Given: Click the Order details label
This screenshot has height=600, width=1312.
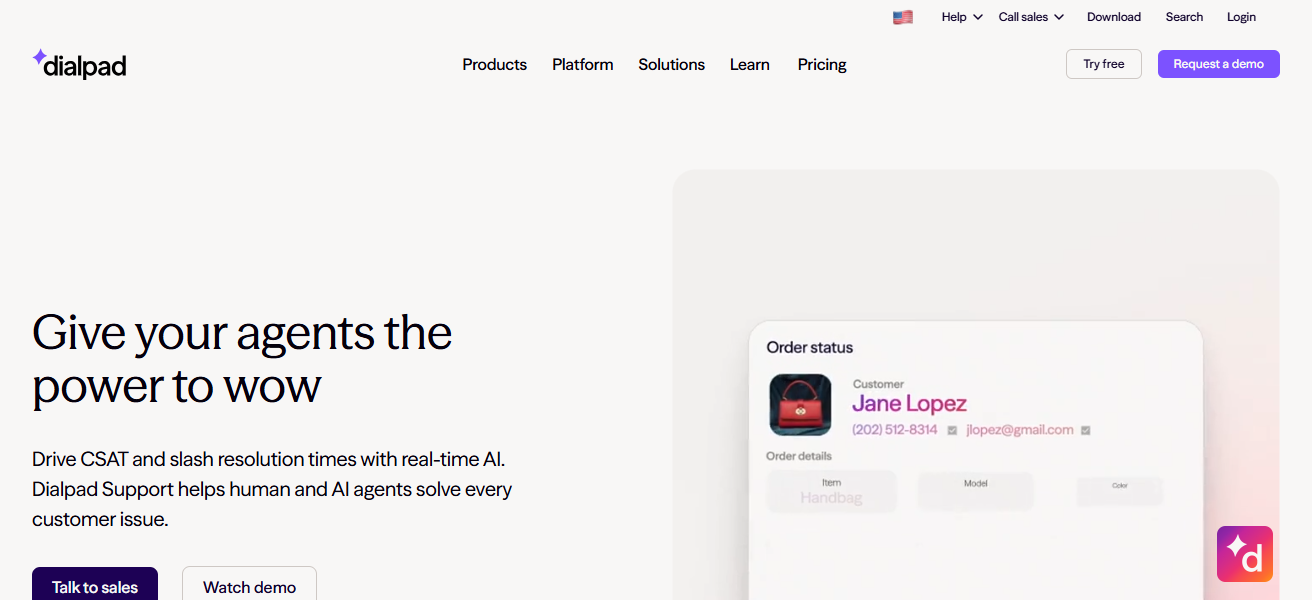Looking at the screenshot, I should pos(799,456).
